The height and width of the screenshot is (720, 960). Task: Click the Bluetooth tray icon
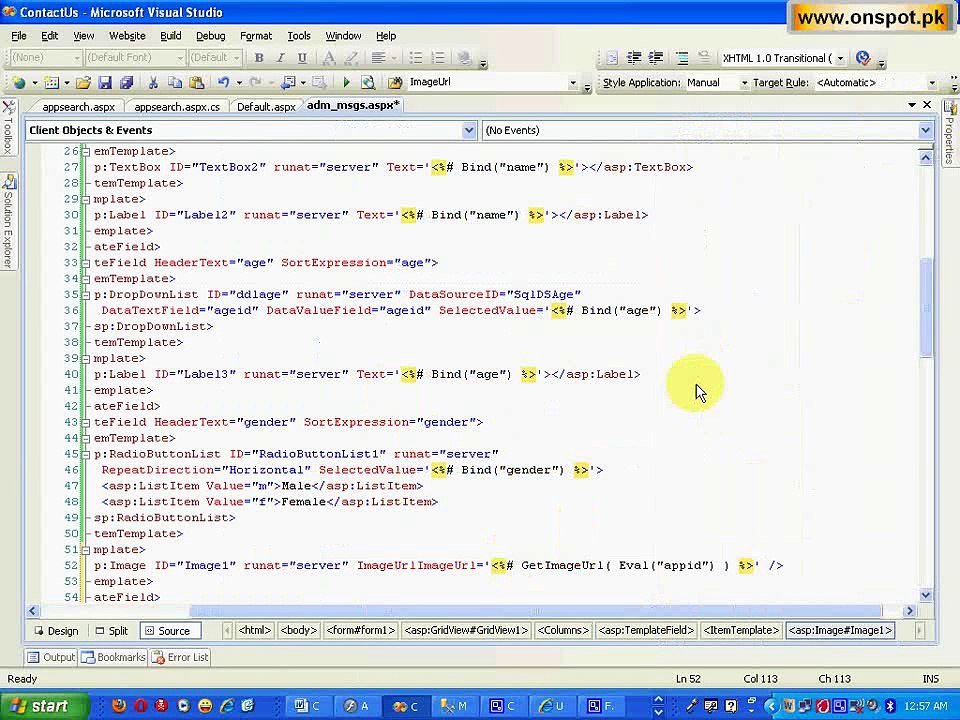coord(890,706)
